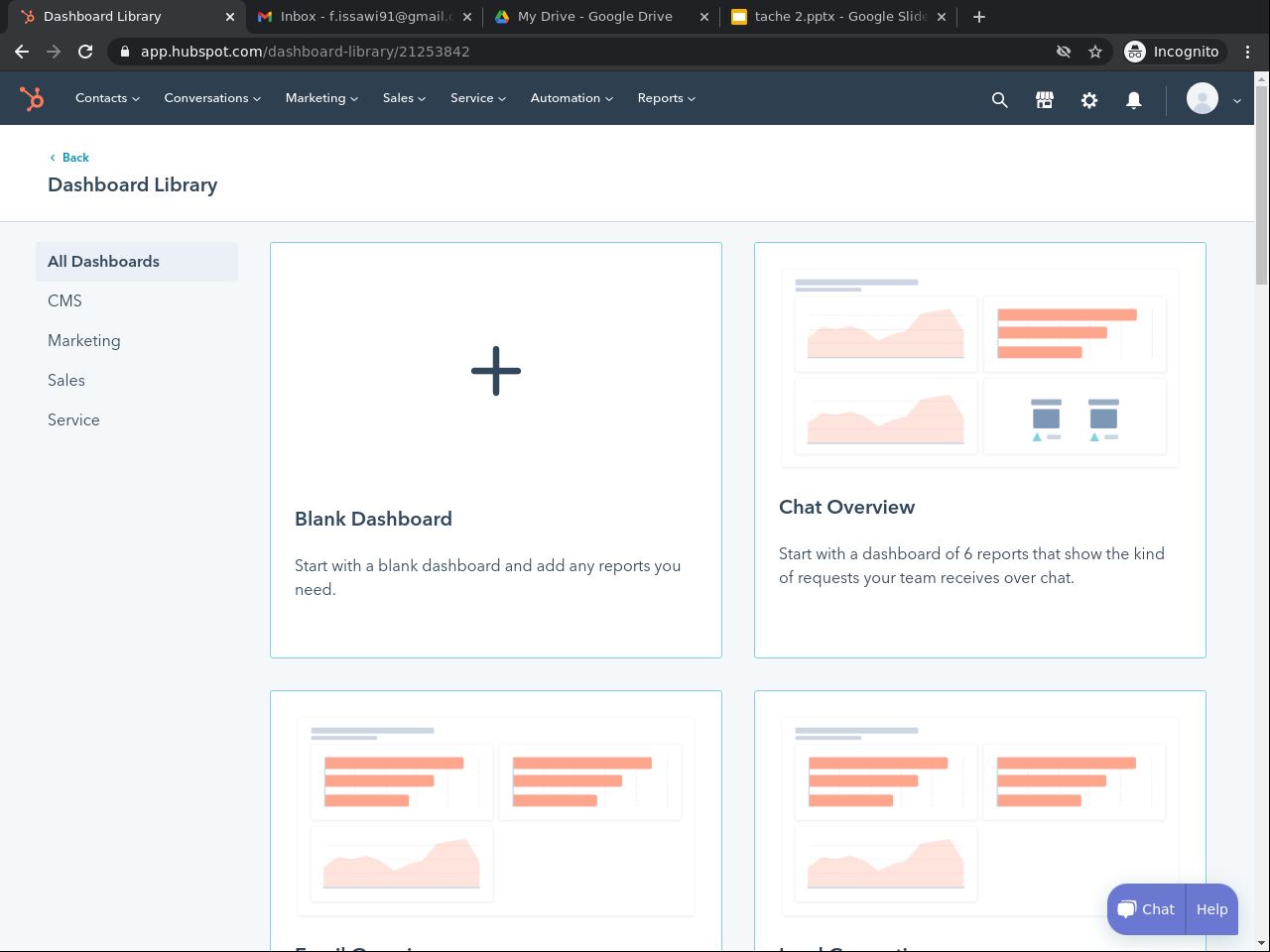Open the search magnifier icon
Image resolution: width=1270 pixels, height=952 pixels.
(x=999, y=99)
